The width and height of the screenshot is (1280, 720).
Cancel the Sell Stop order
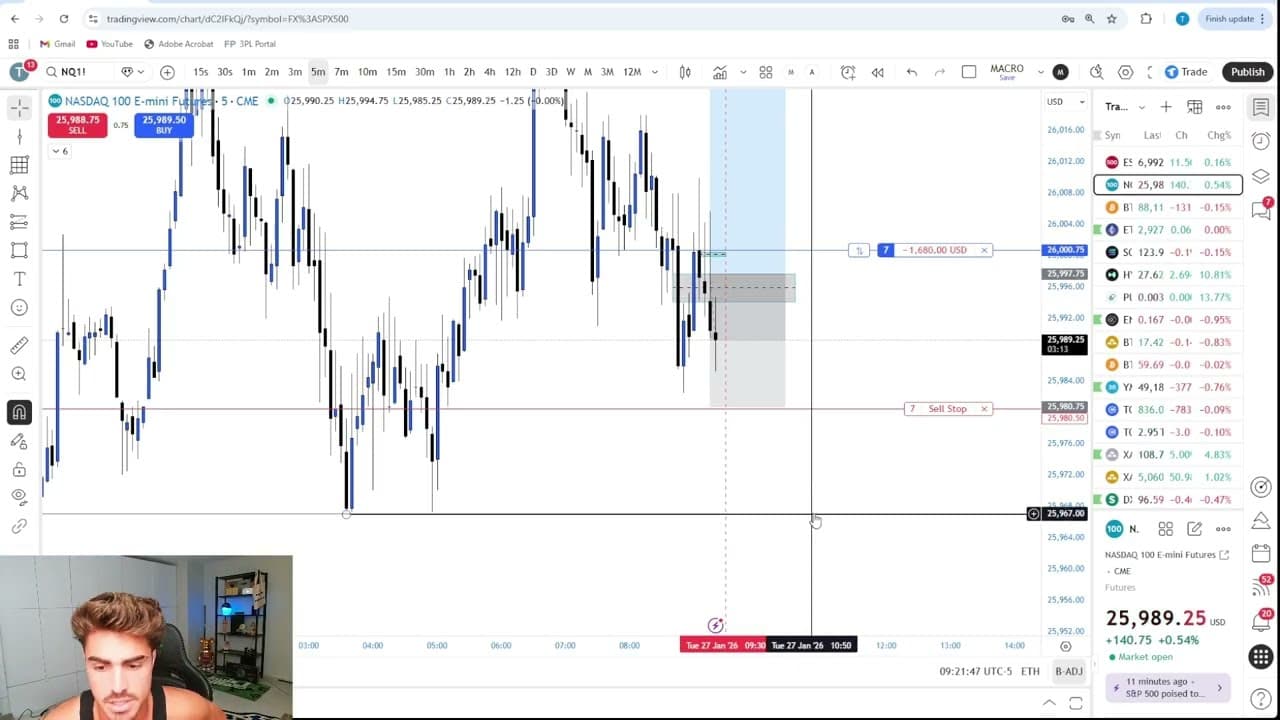[x=984, y=409]
